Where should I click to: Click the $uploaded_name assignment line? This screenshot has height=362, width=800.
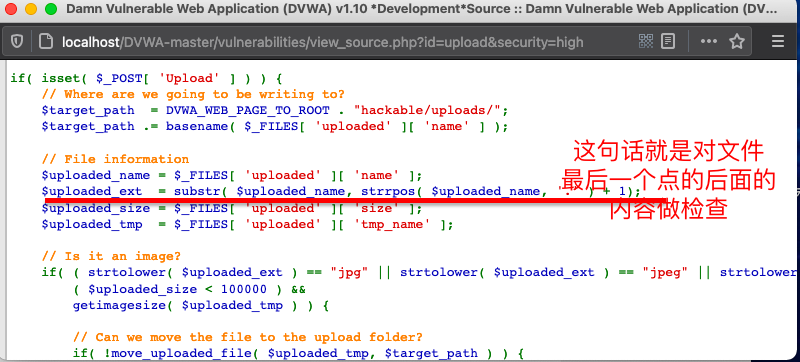(x=232, y=175)
